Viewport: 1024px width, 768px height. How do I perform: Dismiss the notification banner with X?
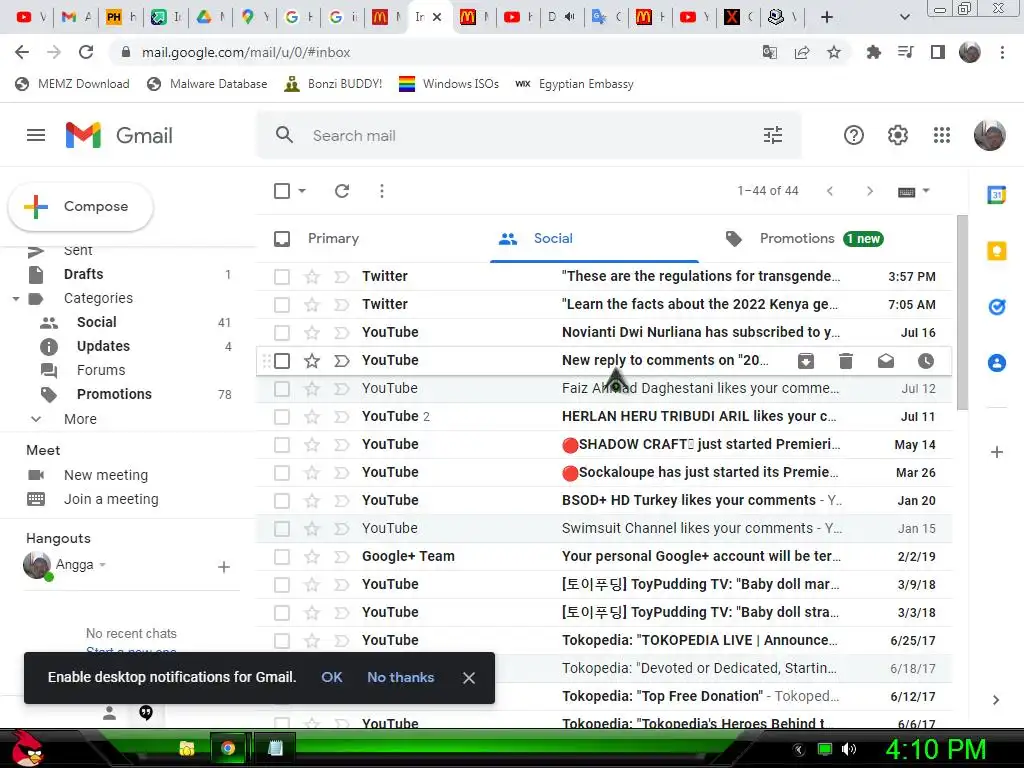pos(468,678)
